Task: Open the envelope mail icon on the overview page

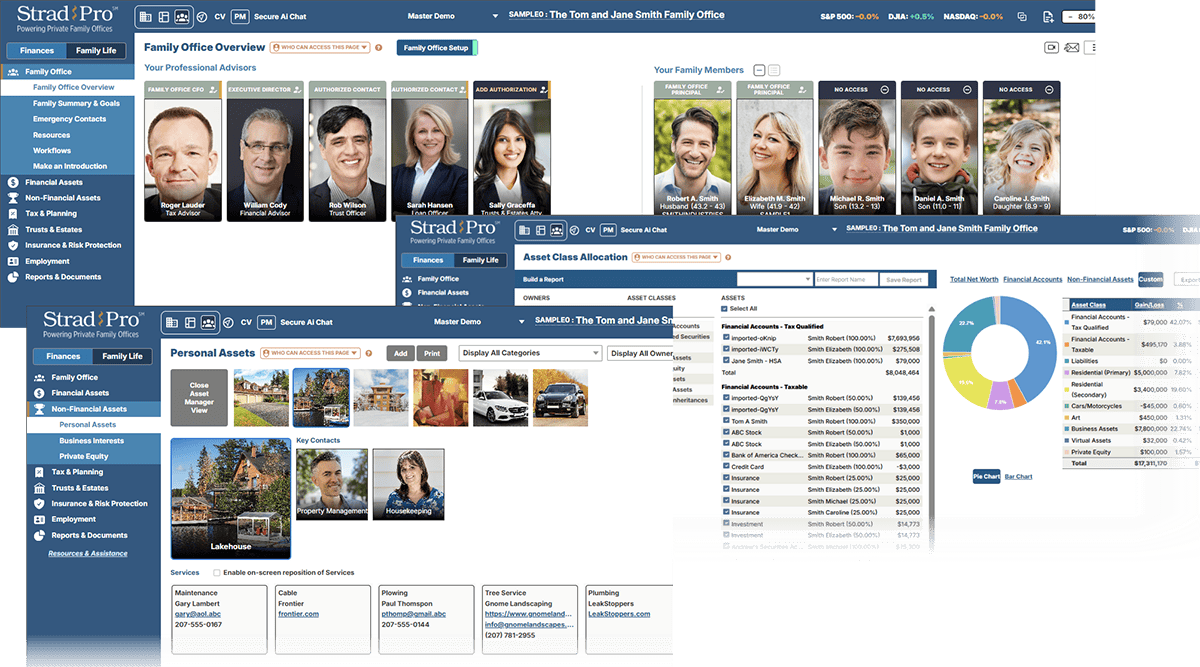Action: (1072, 47)
